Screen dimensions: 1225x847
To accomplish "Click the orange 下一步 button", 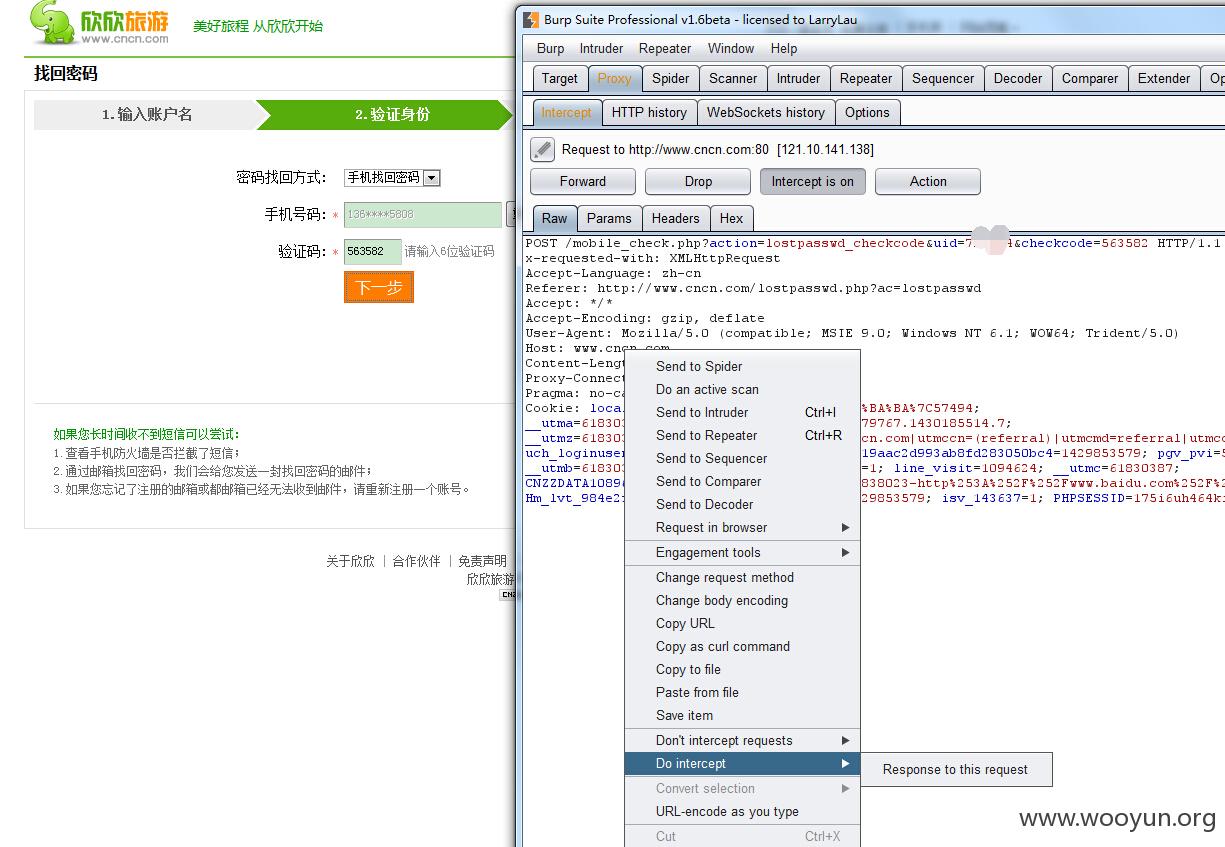I will (379, 288).
